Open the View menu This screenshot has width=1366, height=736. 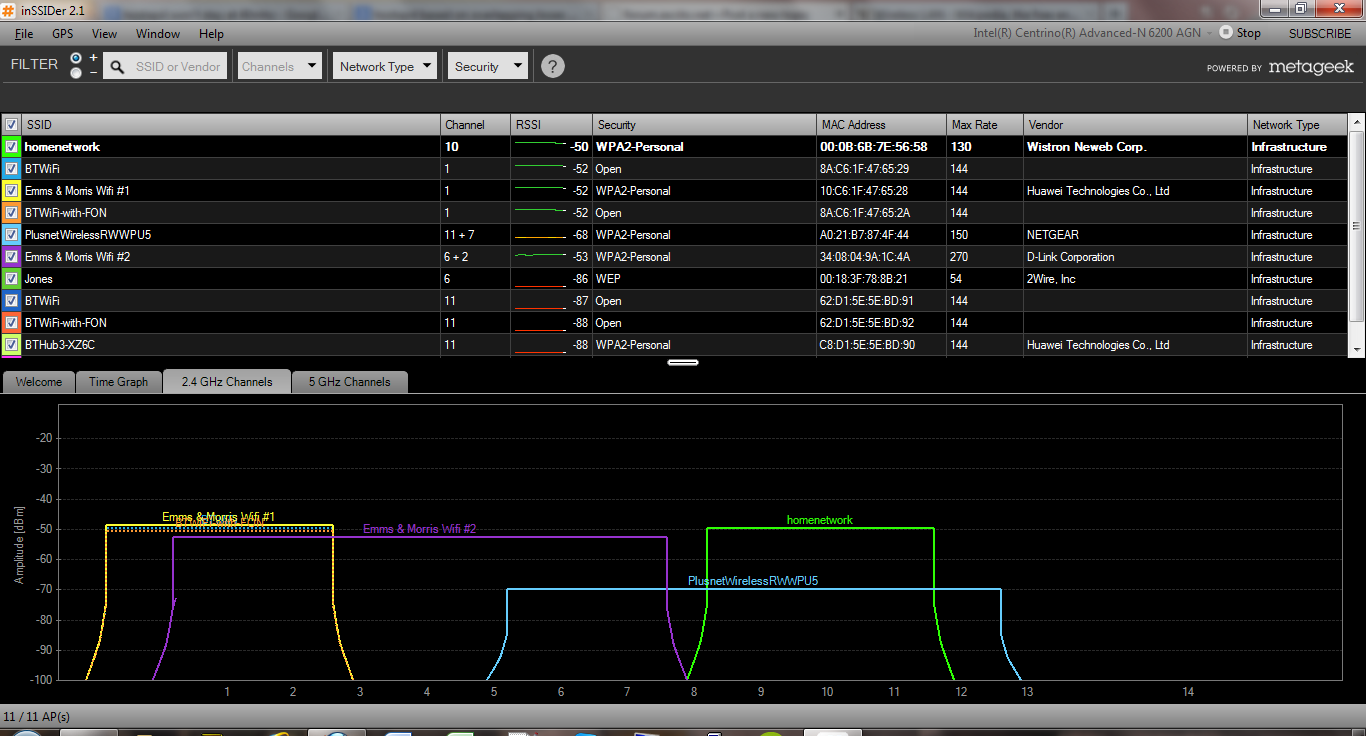(104, 33)
